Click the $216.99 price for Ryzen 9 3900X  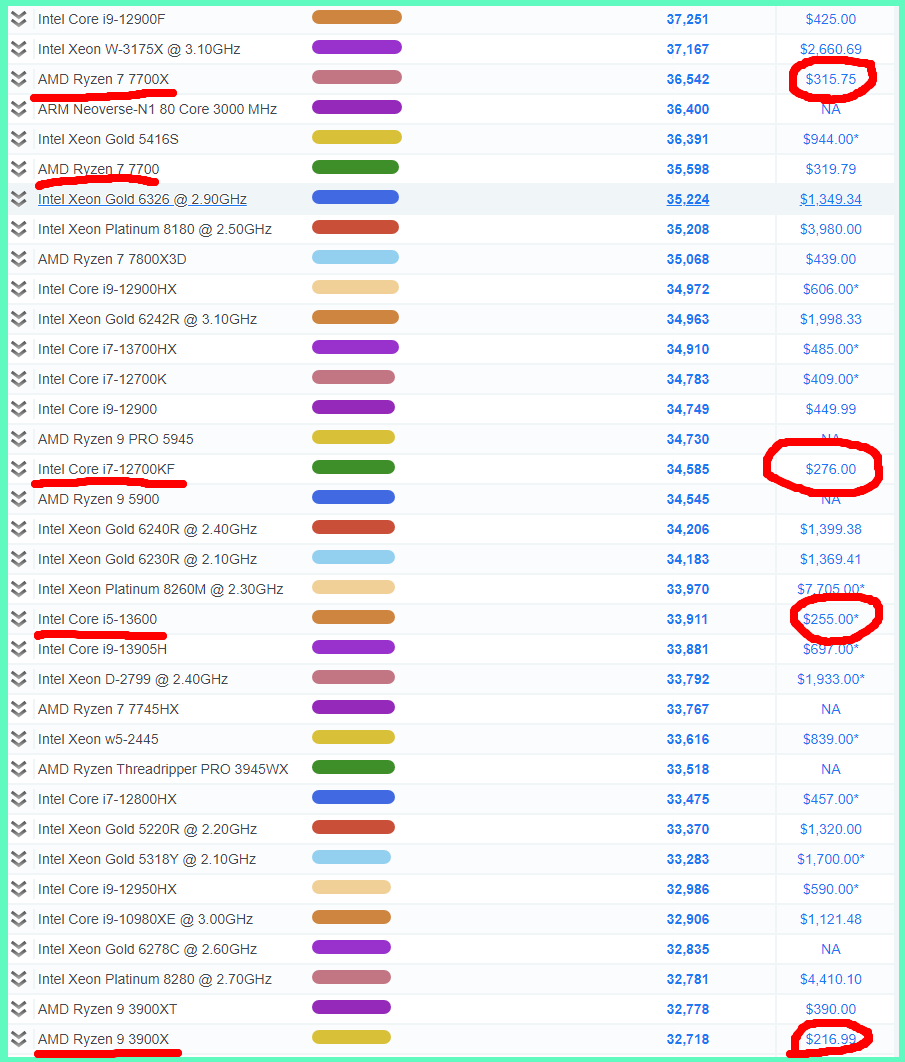coord(830,1039)
